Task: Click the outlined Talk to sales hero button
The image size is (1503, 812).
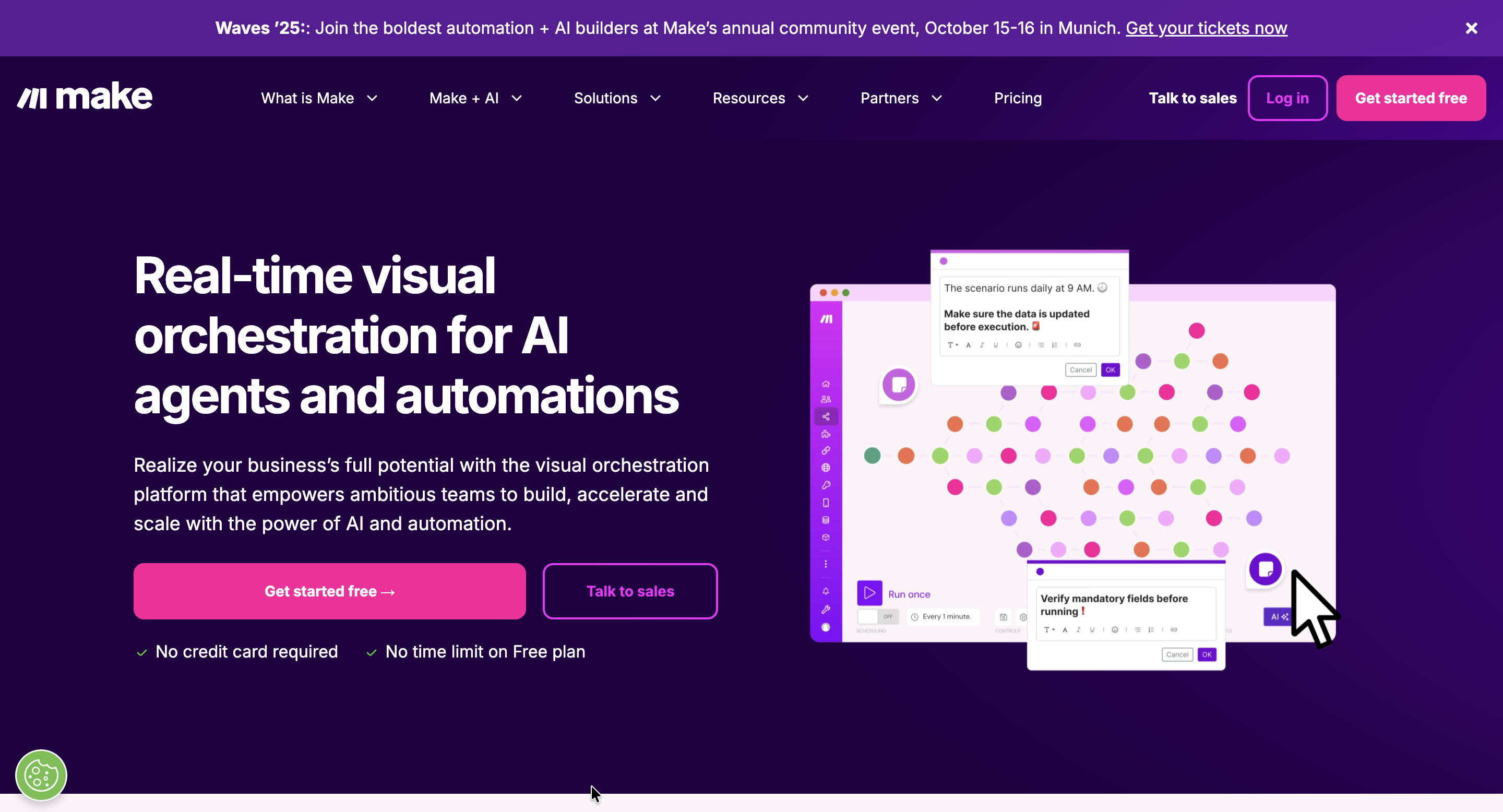Action: pos(629,591)
